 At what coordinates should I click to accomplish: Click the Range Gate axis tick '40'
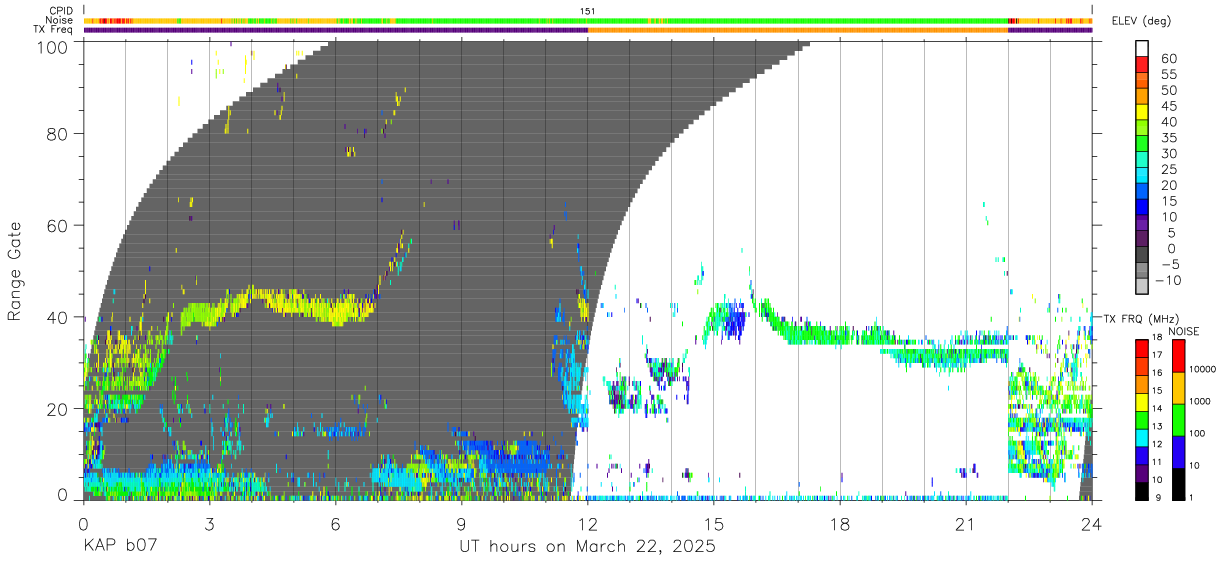point(57,317)
